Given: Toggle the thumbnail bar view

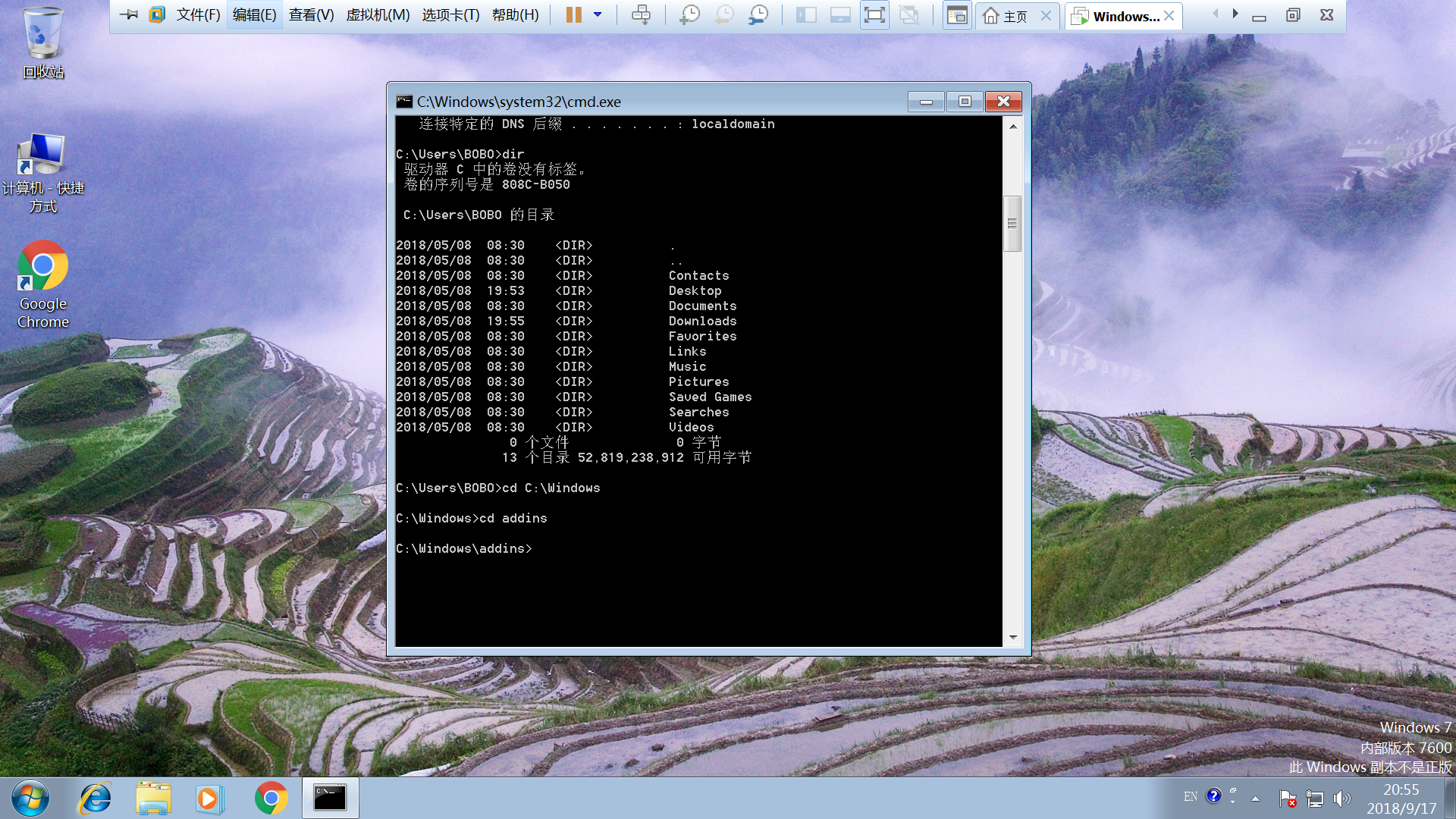Looking at the screenshot, I should (x=840, y=15).
